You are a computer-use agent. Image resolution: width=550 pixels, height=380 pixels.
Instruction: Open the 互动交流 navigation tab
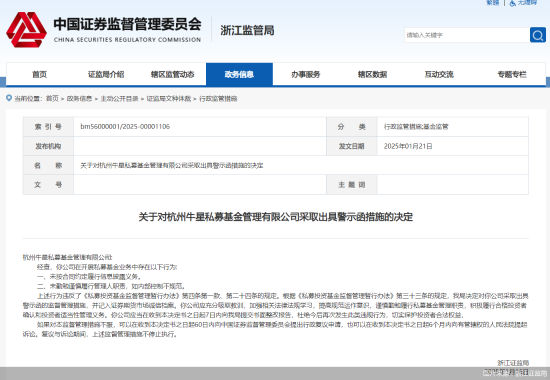pyautogui.click(x=439, y=74)
